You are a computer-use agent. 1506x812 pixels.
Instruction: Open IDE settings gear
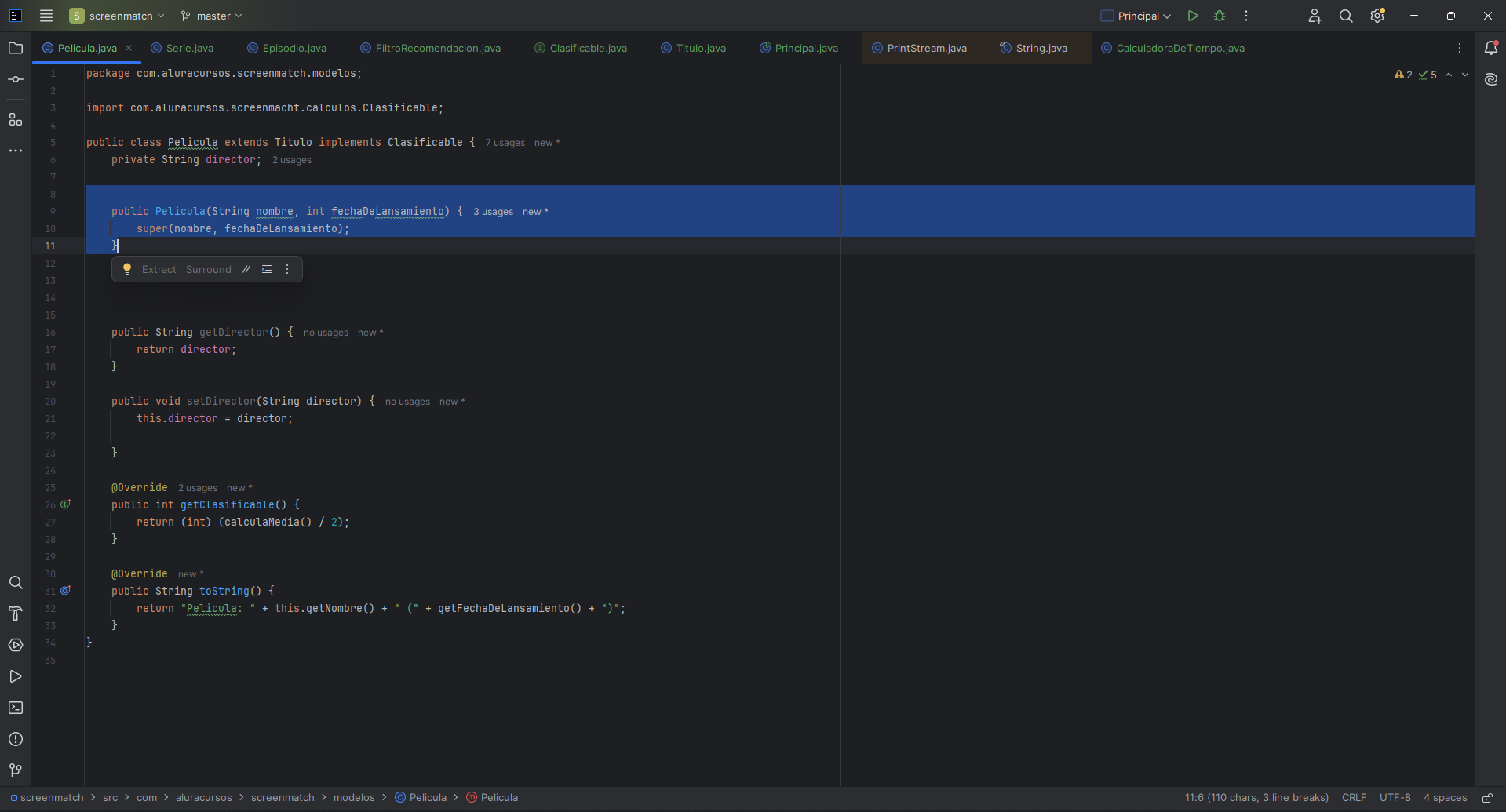[1377, 16]
